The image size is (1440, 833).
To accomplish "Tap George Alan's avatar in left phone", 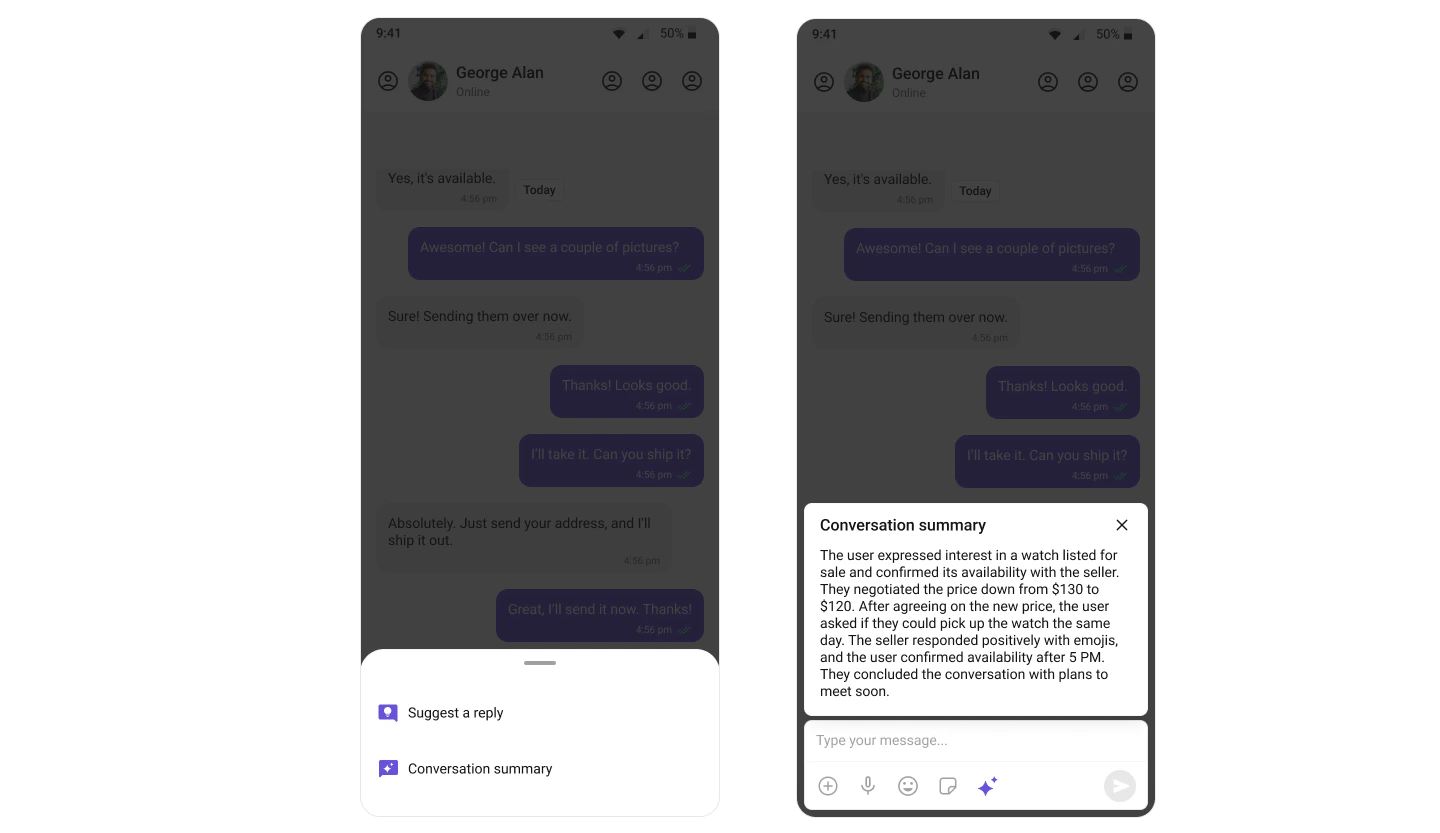I will point(428,81).
